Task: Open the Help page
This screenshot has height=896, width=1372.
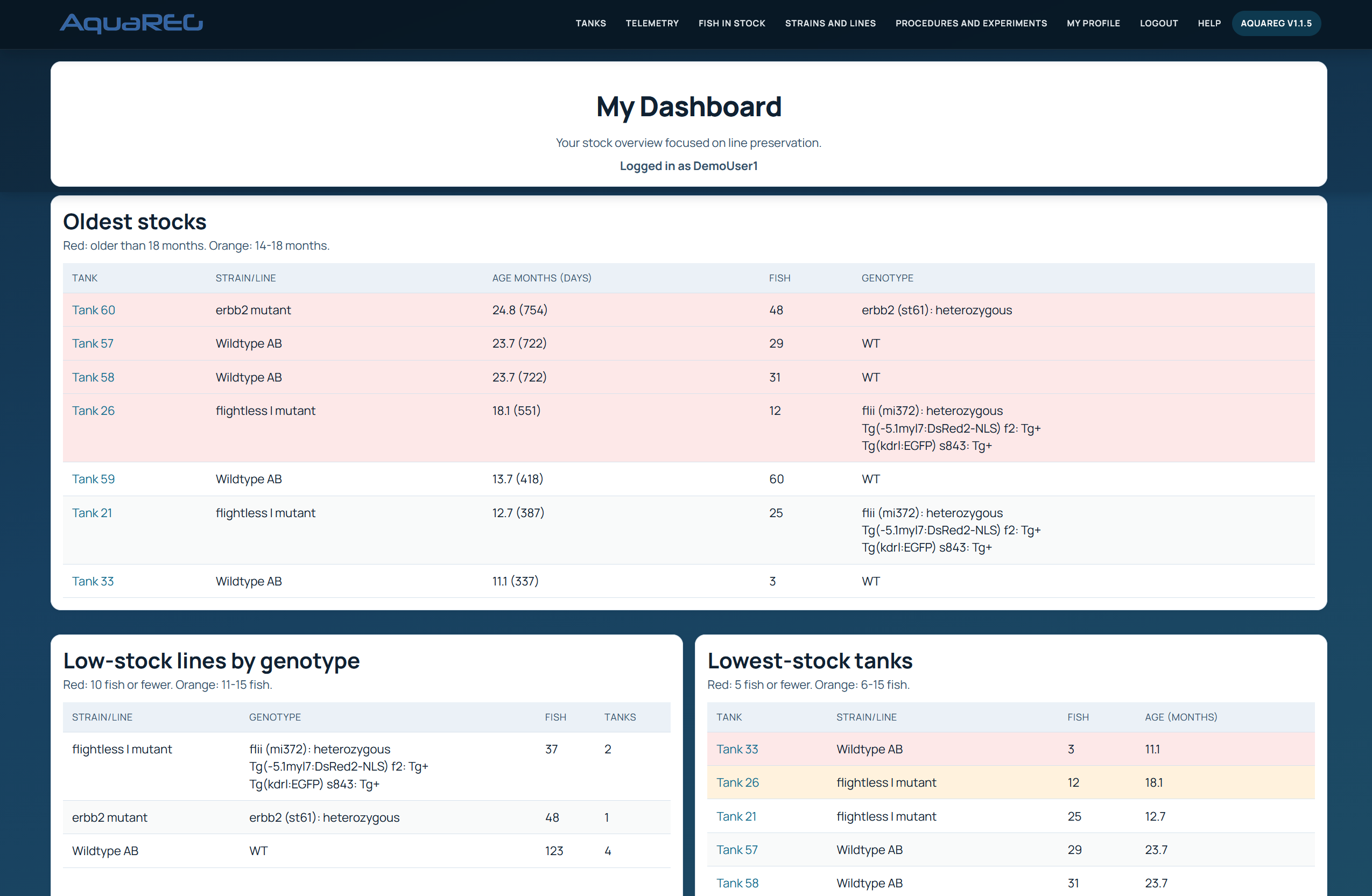Action: coord(1209,23)
